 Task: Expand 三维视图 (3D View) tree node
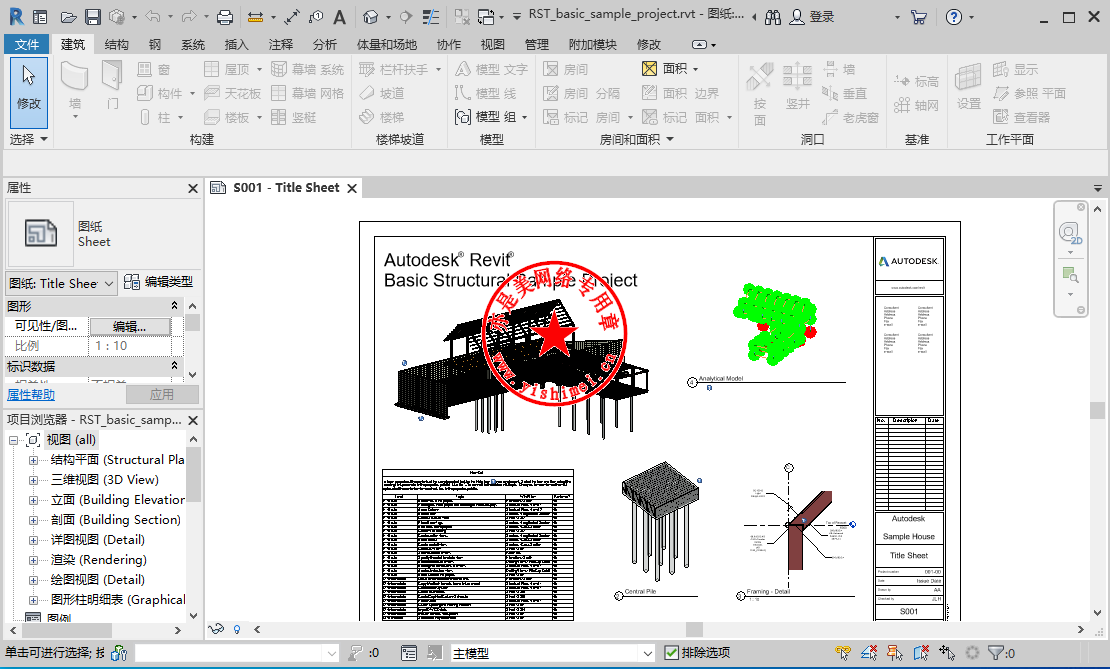33,480
